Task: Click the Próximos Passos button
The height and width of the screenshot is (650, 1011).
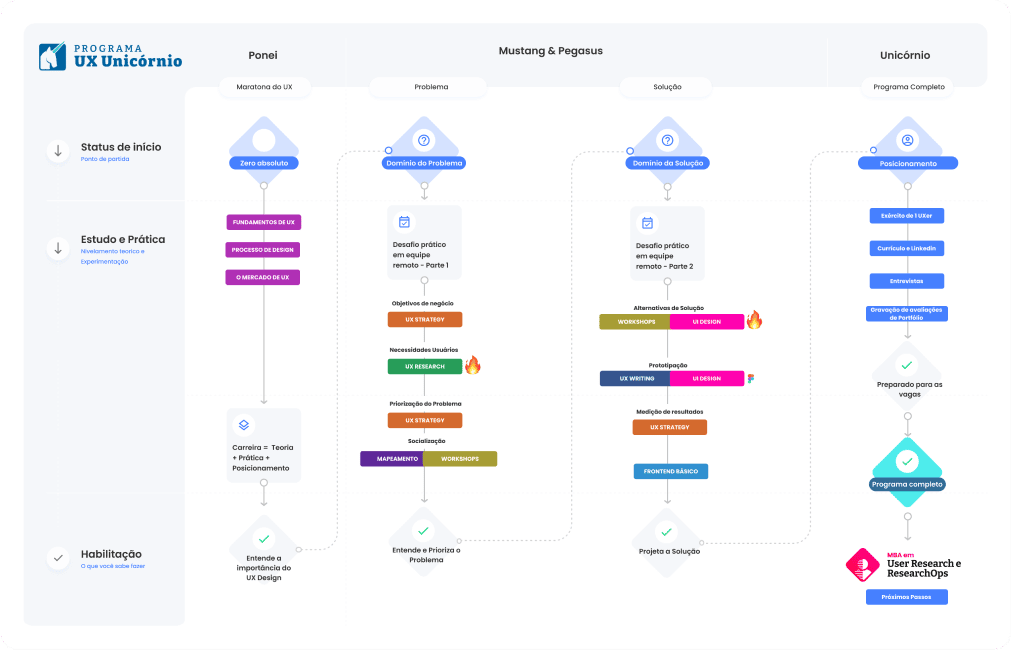Action: click(906, 597)
